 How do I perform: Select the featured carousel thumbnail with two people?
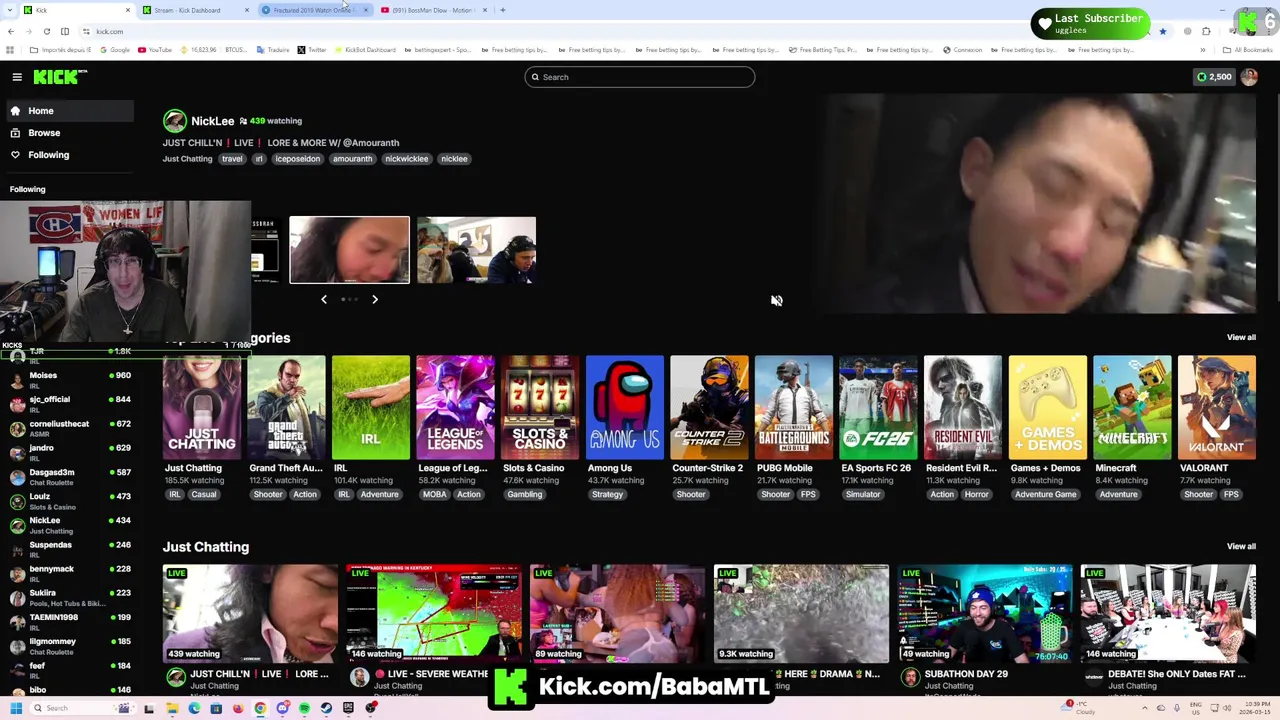pos(476,250)
